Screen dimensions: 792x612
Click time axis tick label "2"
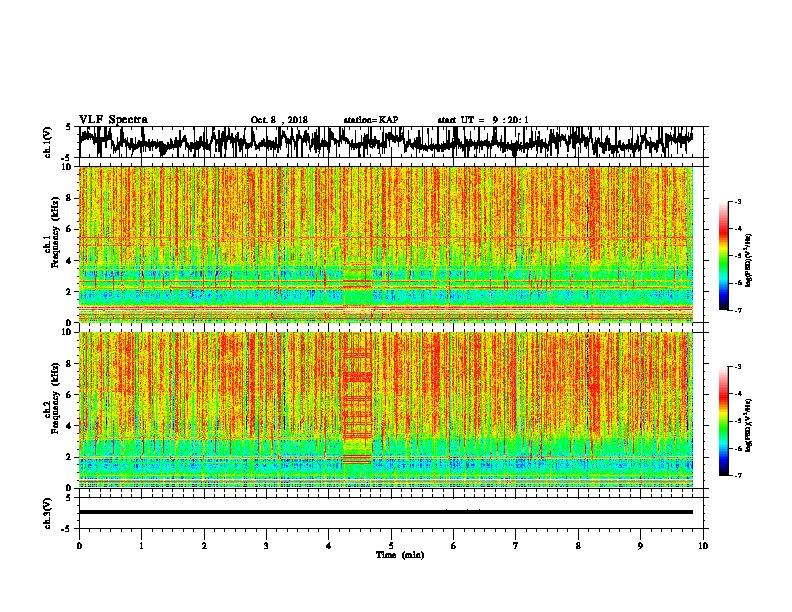click(204, 546)
